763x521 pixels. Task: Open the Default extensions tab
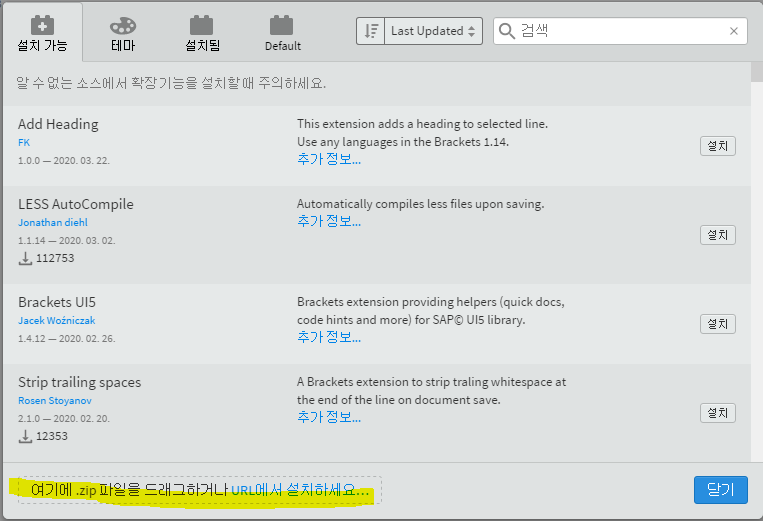(282, 33)
